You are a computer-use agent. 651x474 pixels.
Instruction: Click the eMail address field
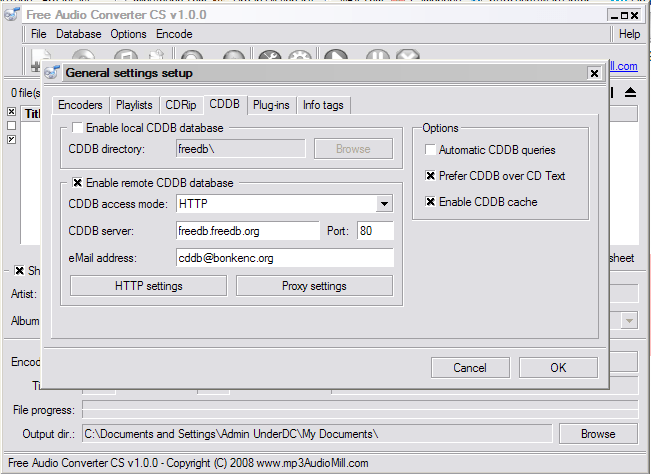tap(284, 258)
